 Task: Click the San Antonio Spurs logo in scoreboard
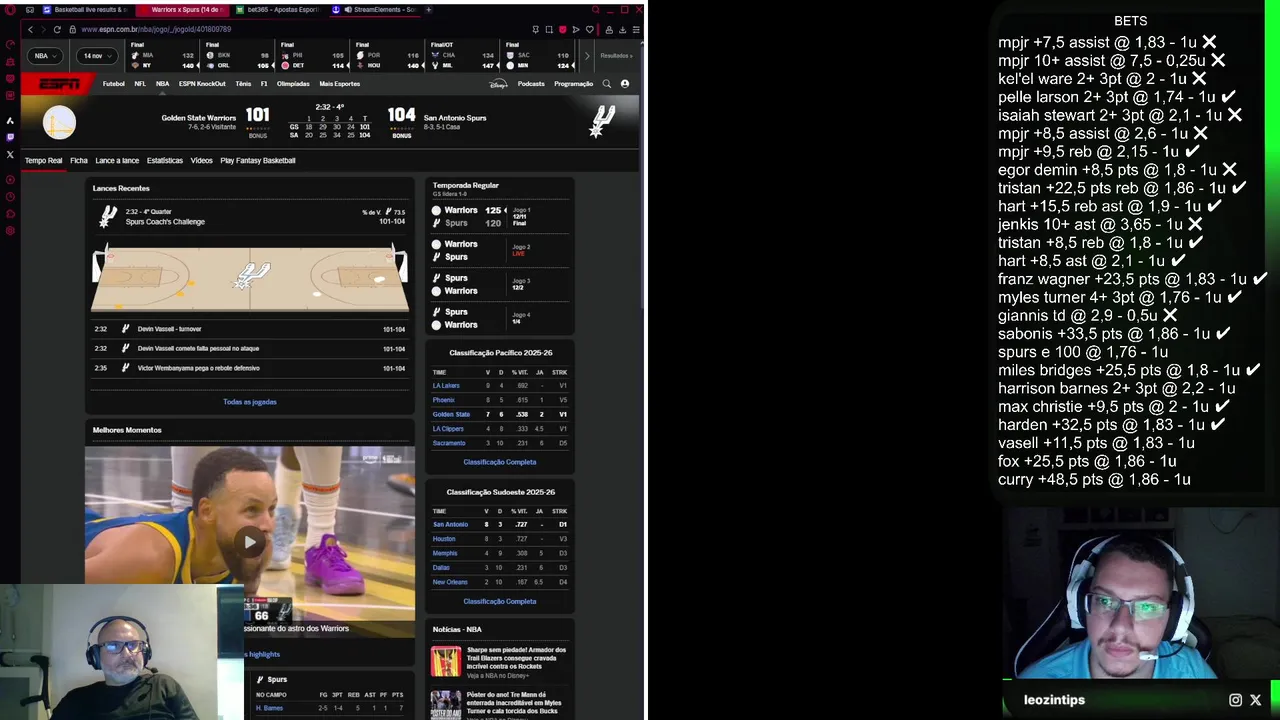[x=602, y=121]
